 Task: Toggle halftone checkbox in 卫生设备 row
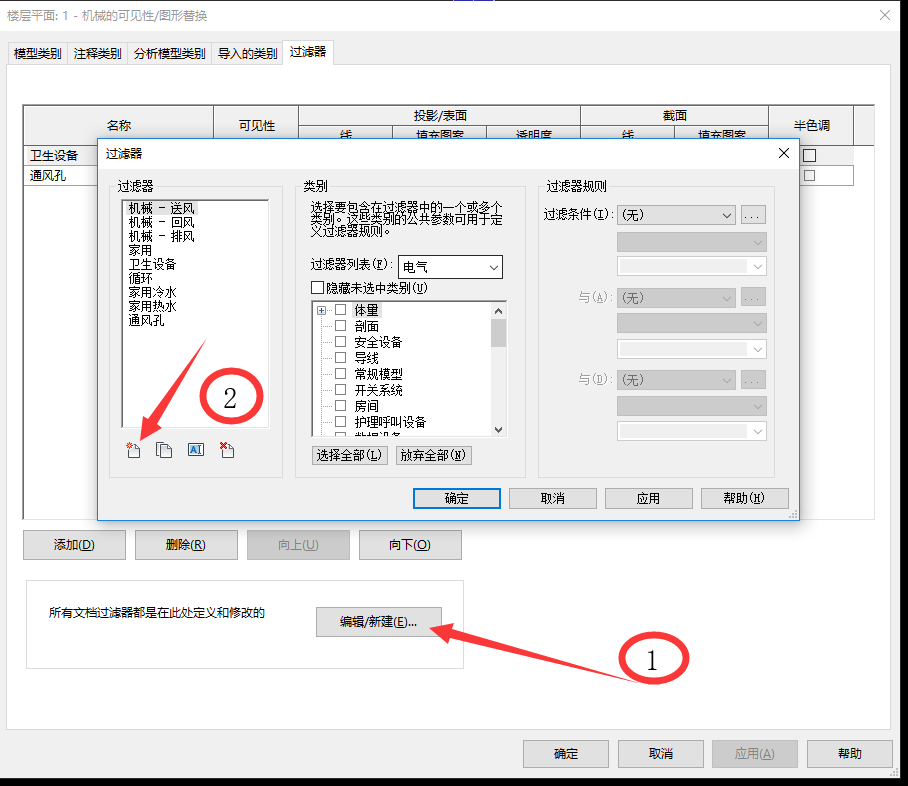(x=810, y=155)
